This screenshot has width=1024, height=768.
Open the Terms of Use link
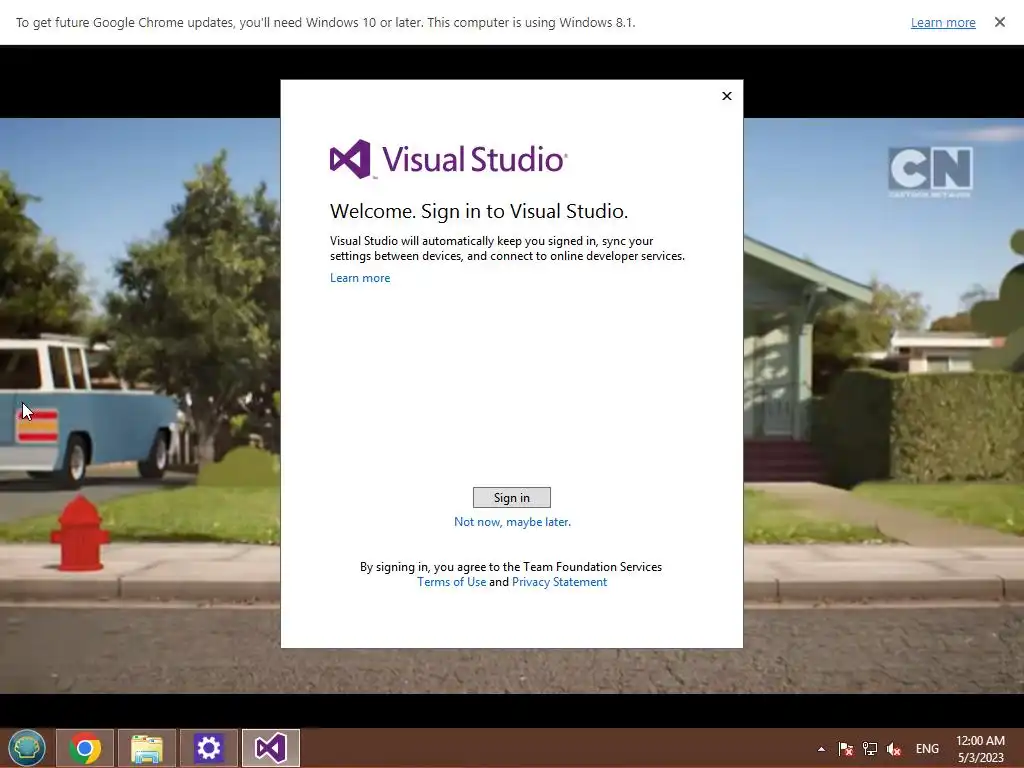coord(451,582)
